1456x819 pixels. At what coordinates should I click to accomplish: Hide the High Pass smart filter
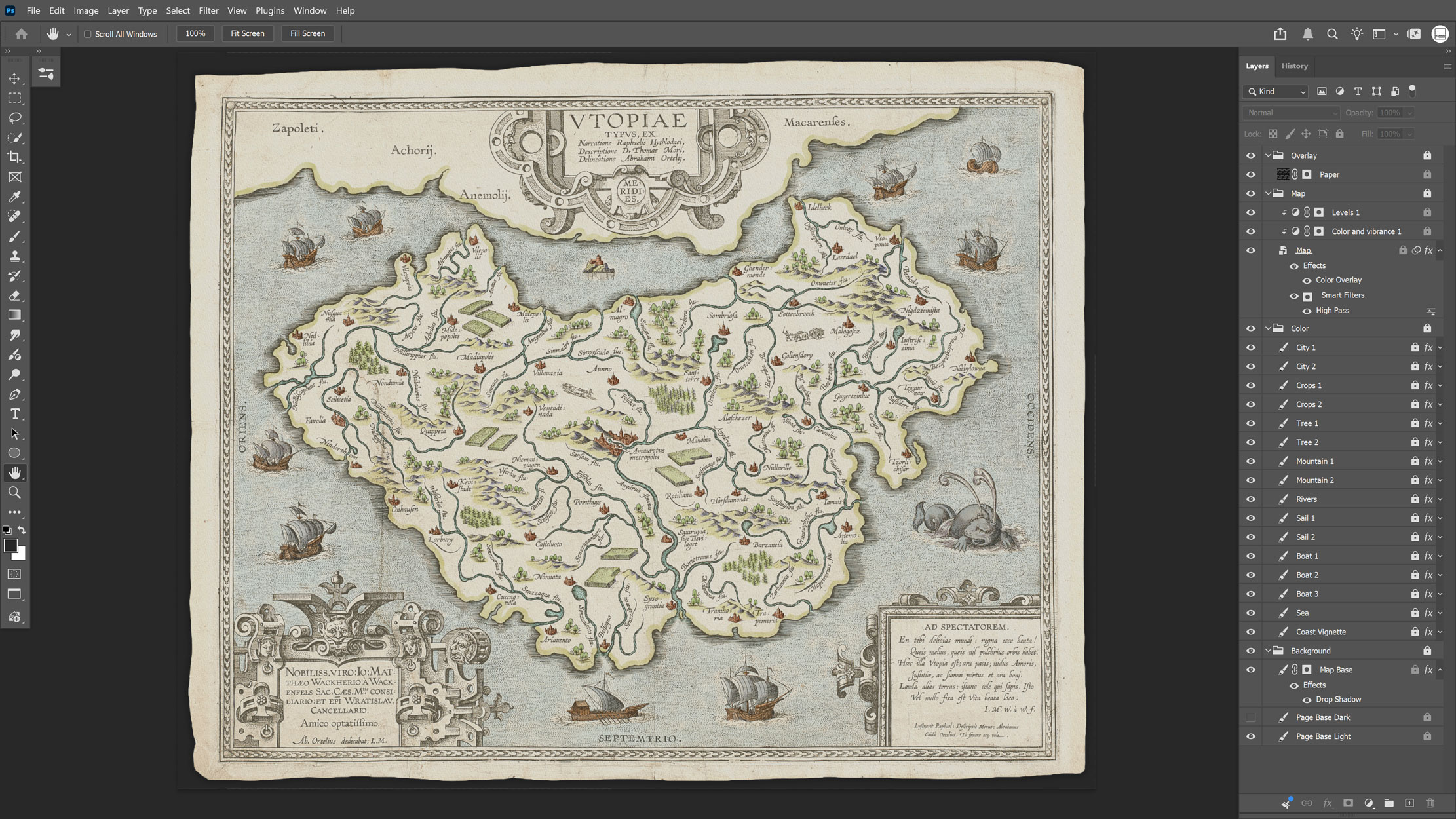(x=1307, y=311)
